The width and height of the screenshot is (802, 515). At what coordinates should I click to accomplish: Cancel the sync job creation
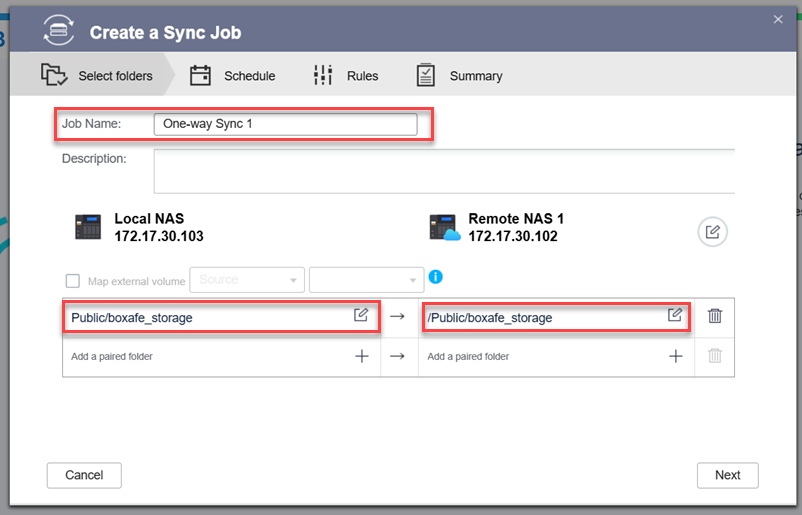coord(84,475)
